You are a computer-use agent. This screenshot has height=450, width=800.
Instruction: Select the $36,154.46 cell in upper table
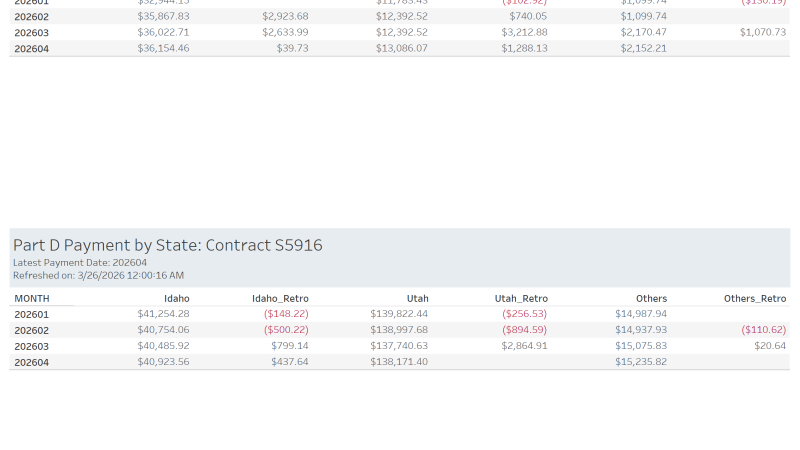point(163,48)
